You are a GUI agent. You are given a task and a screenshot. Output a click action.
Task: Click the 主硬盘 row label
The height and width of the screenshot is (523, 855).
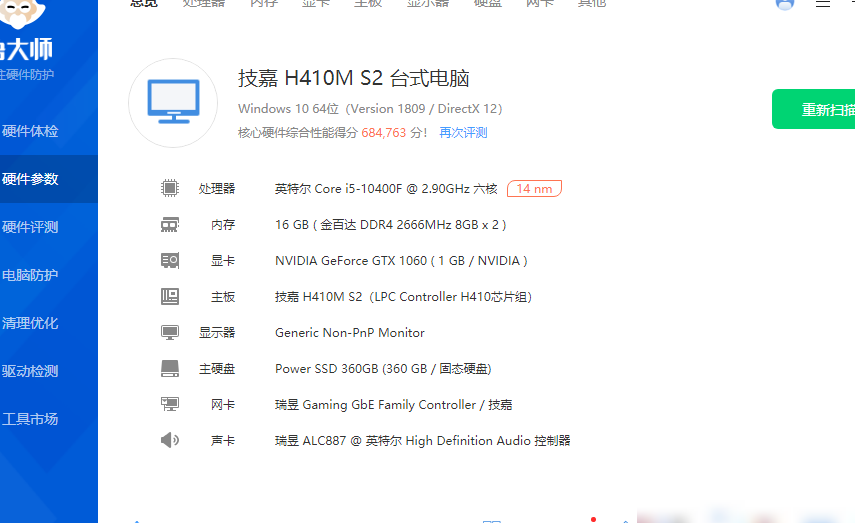[x=216, y=369]
